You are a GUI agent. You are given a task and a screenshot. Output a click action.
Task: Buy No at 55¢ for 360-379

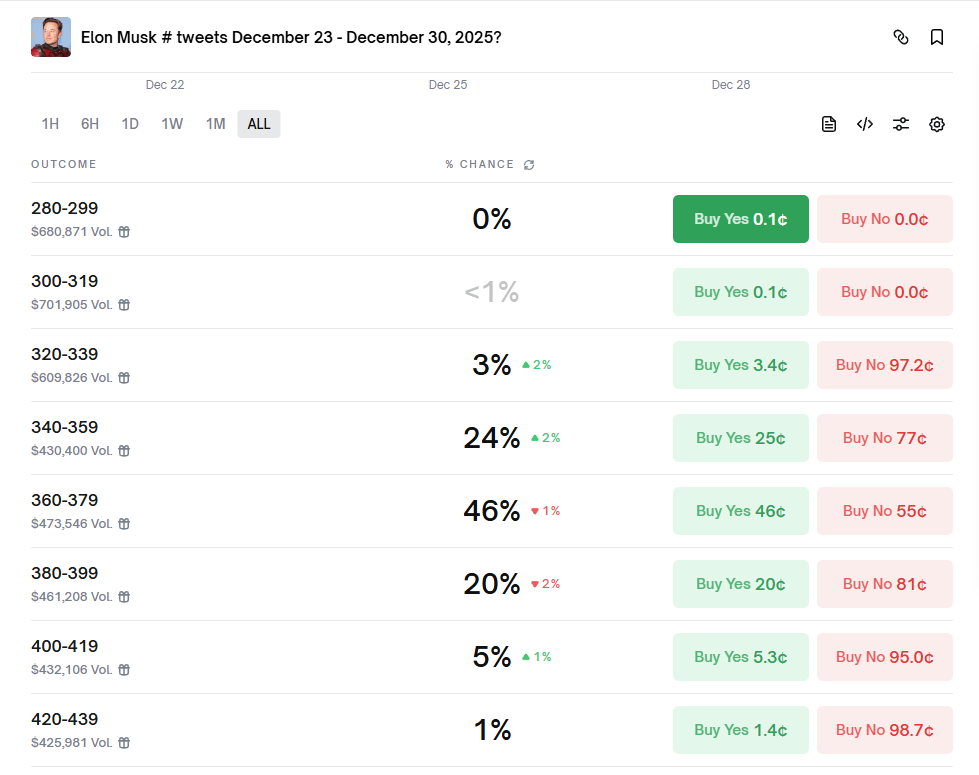click(884, 510)
